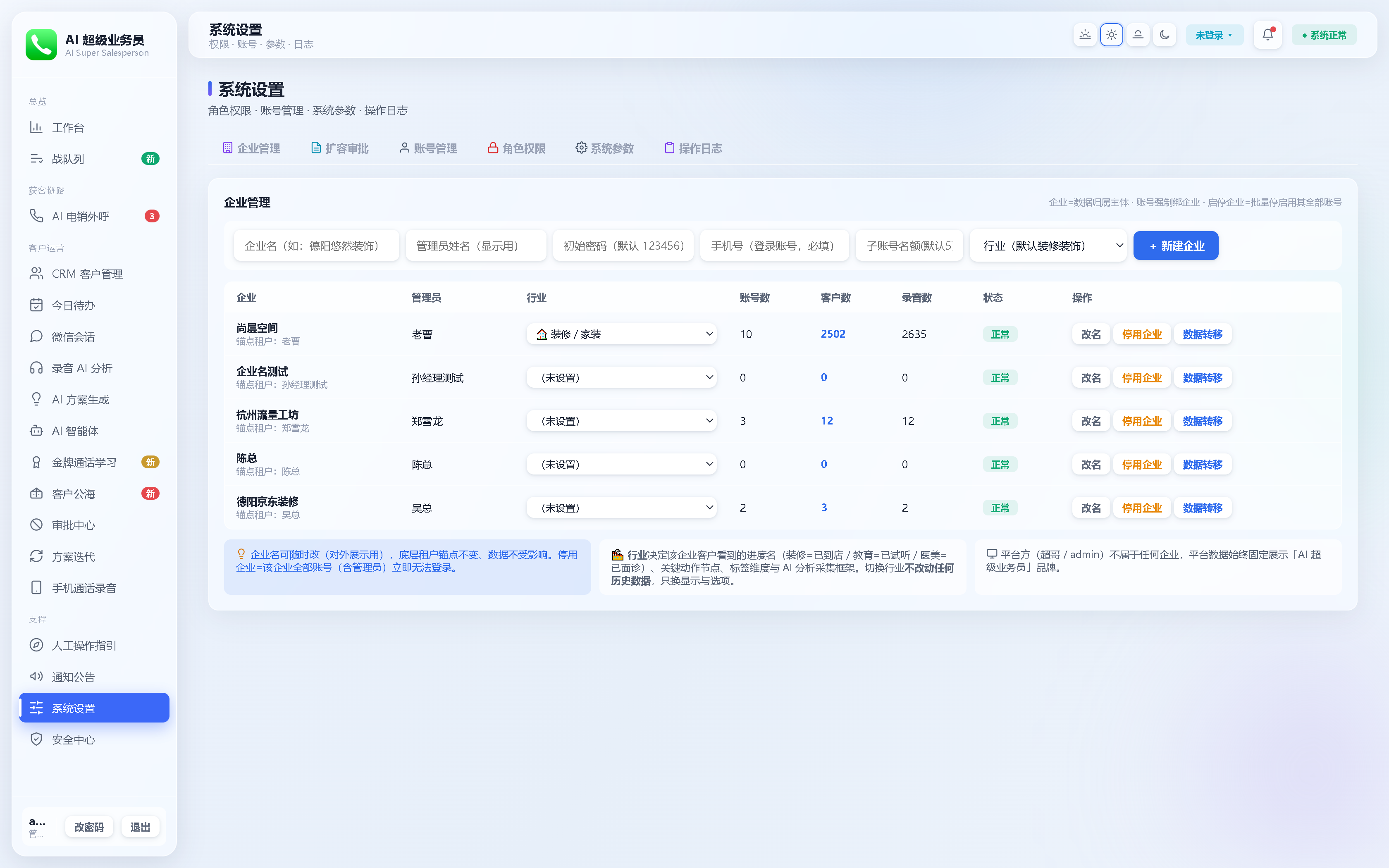Click 改名 for 陈总 enterprise

point(1091,465)
